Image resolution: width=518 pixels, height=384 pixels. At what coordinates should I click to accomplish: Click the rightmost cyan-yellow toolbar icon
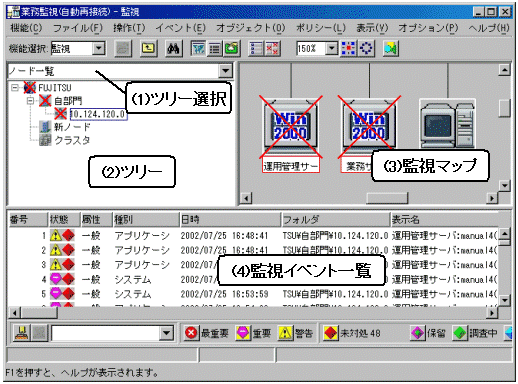[x=390, y=49]
